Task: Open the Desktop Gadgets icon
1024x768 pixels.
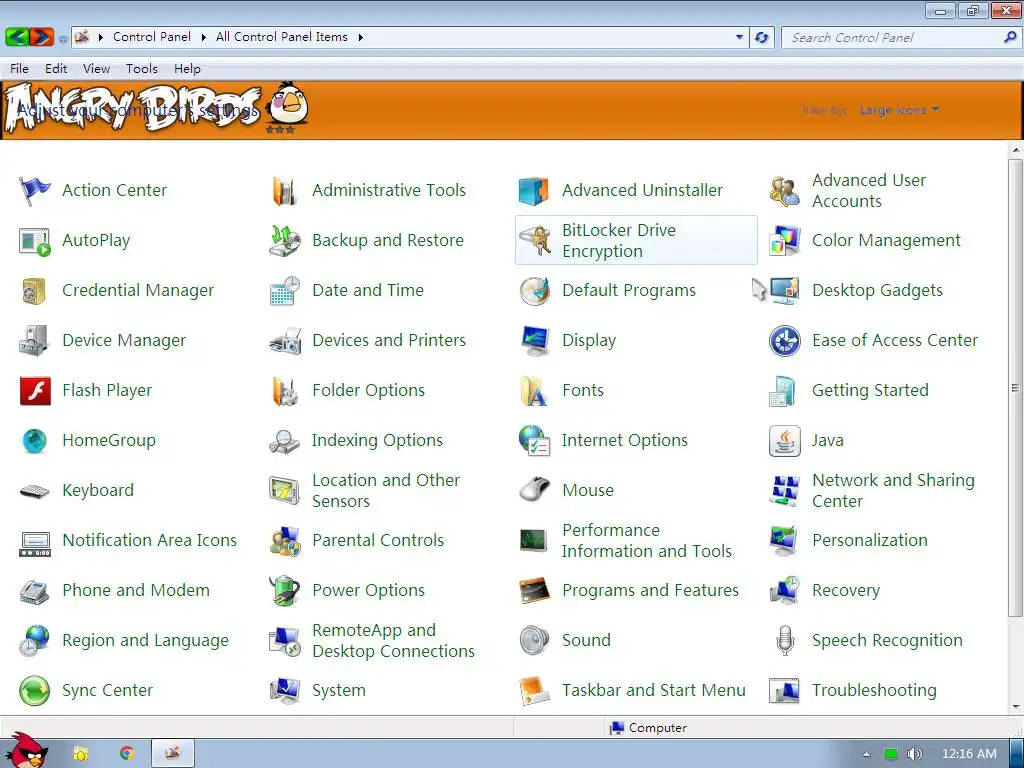Action: [x=784, y=291]
